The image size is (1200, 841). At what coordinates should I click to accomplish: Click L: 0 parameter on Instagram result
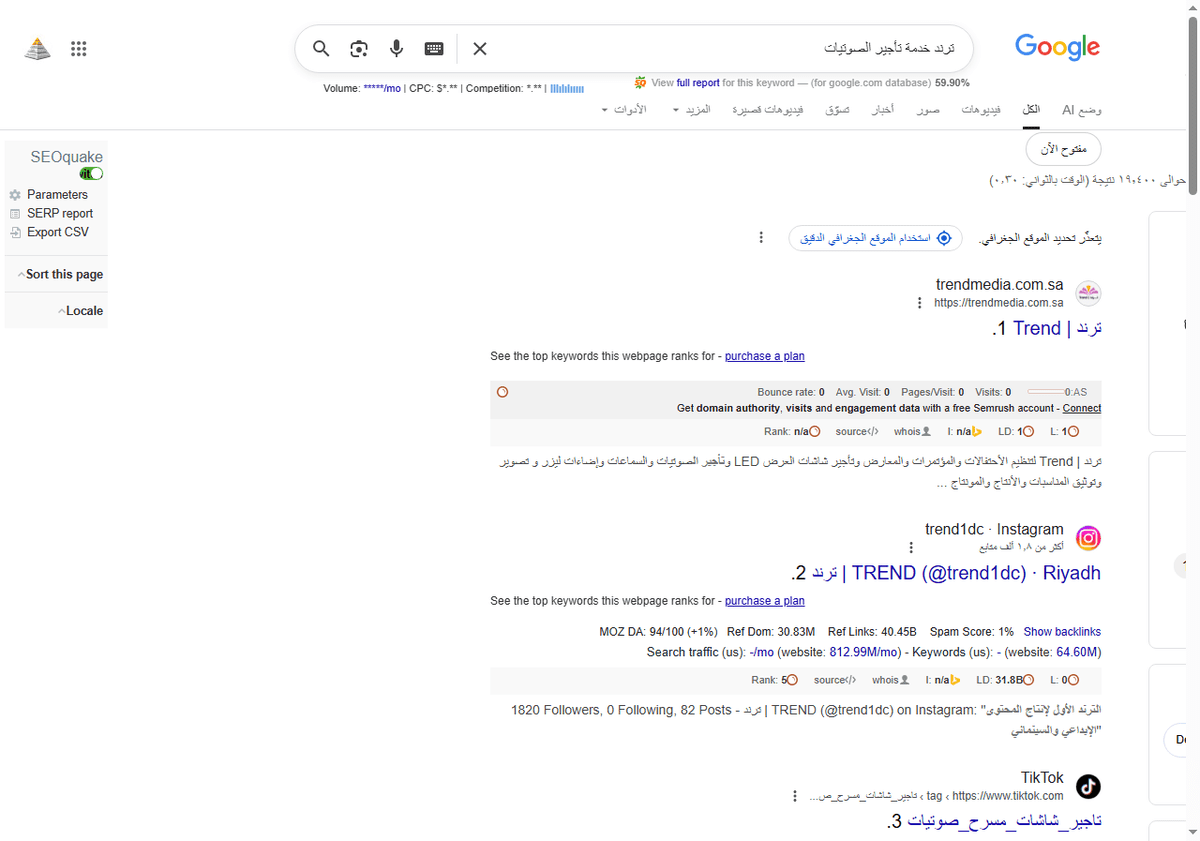click(x=1066, y=680)
